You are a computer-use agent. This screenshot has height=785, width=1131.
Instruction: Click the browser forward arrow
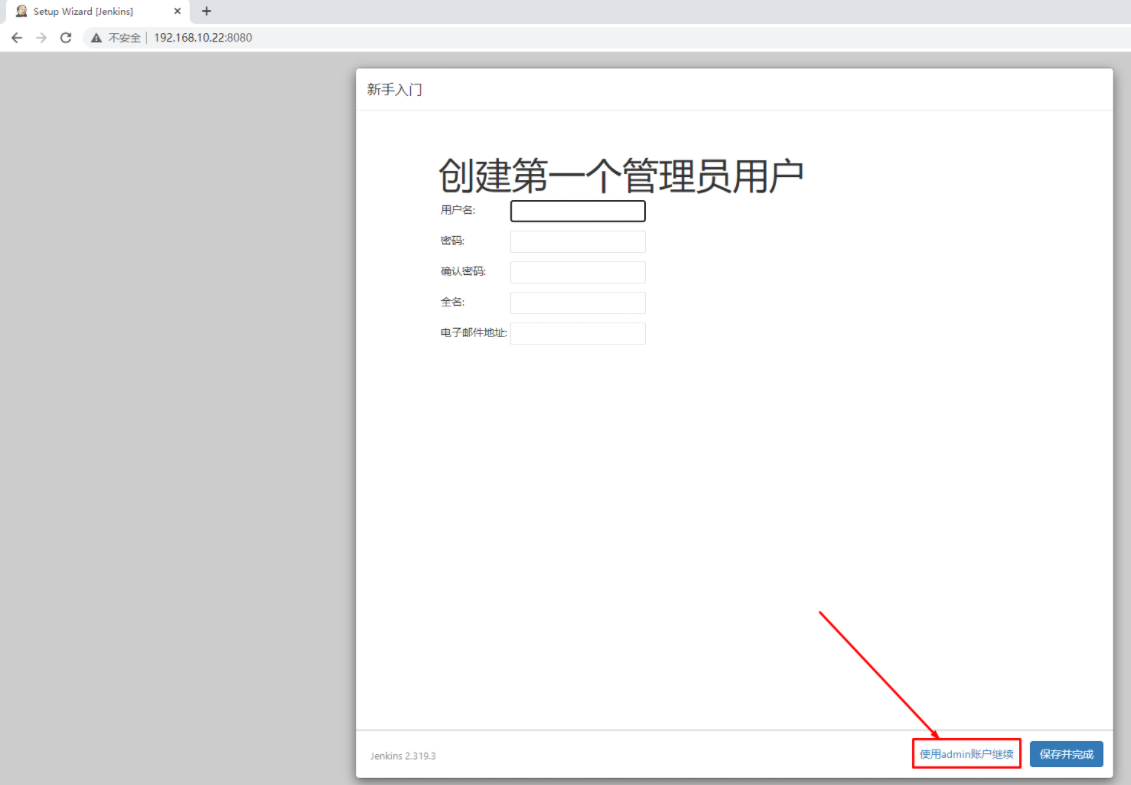[41, 38]
